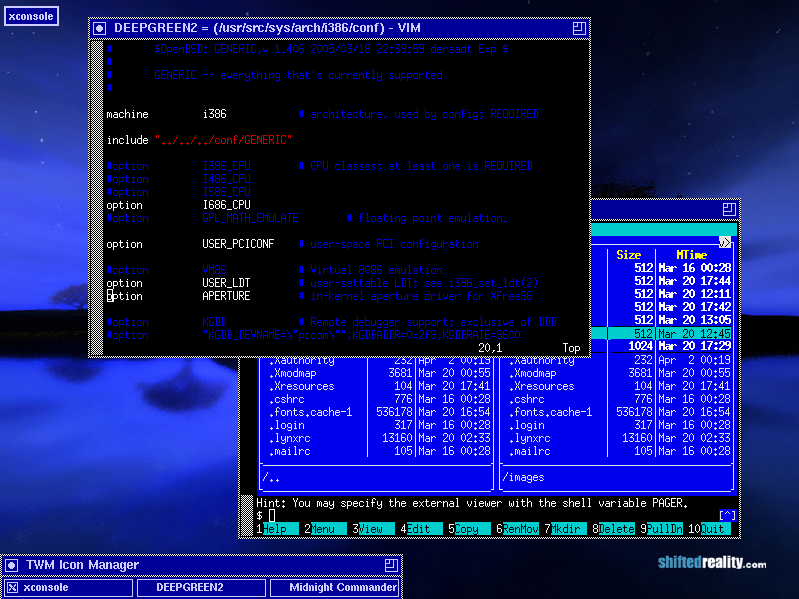Image resolution: width=799 pixels, height=599 pixels.
Task: Click the 8 Delete button
Action: pos(617,529)
